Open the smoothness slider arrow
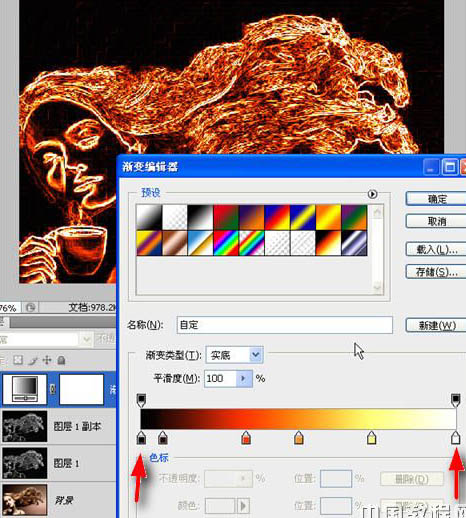466x518 pixels. pyautogui.click(x=244, y=379)
